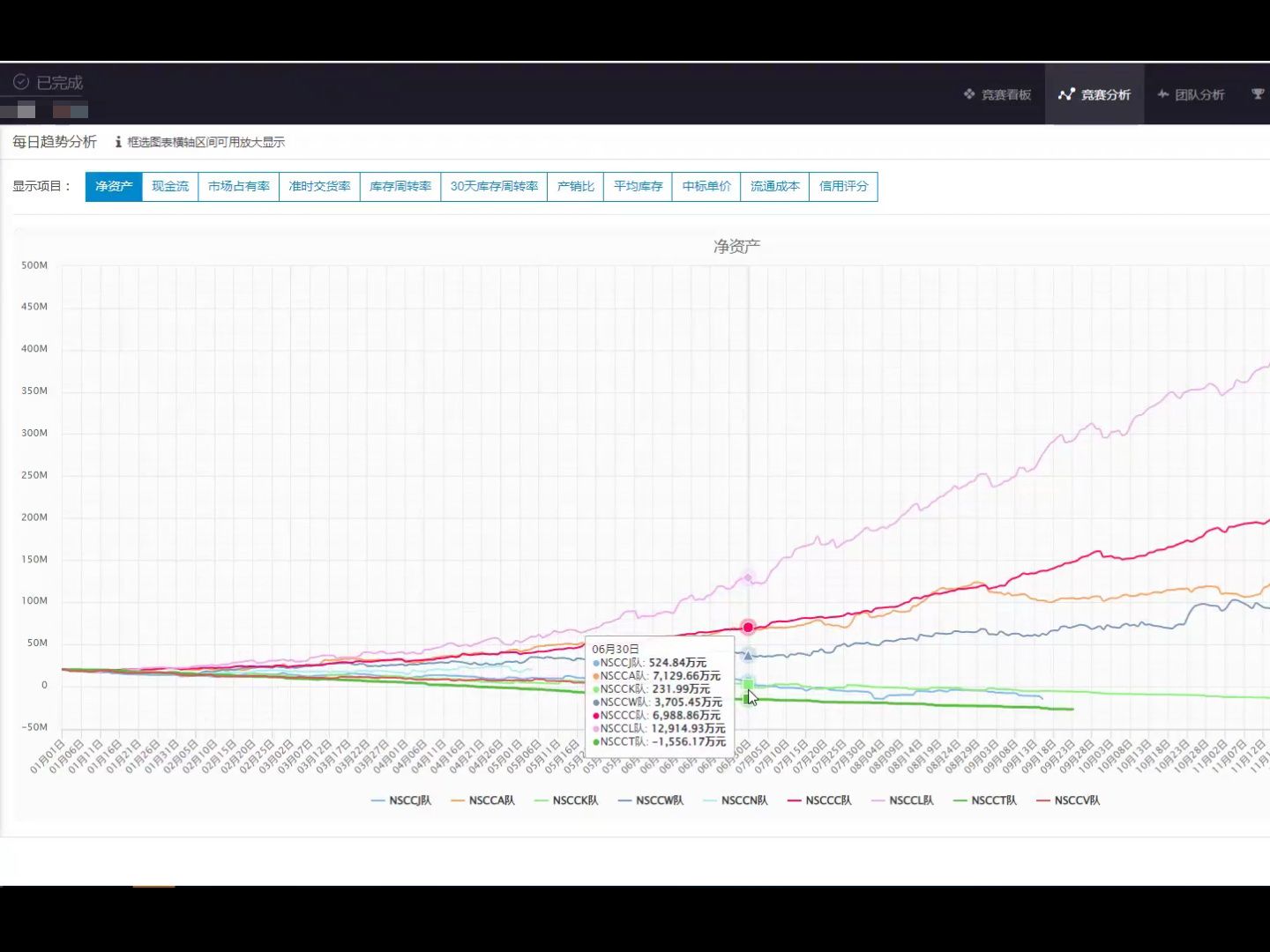Click tooltip row NSCCT队 -1,556.17万元

pyautogui.click(x=659, y=741)
